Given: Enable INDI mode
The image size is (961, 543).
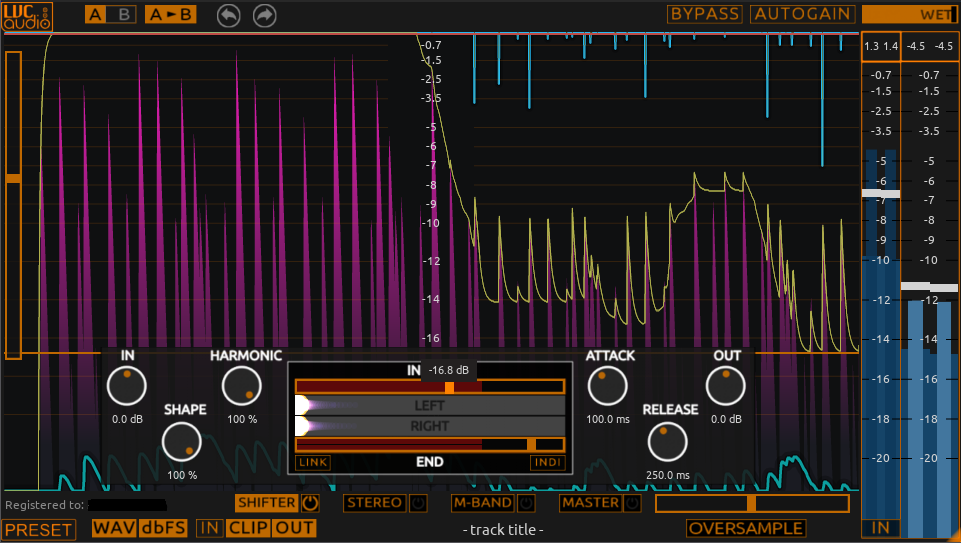Looking at the screenshot, I should [x=547, y=463].
